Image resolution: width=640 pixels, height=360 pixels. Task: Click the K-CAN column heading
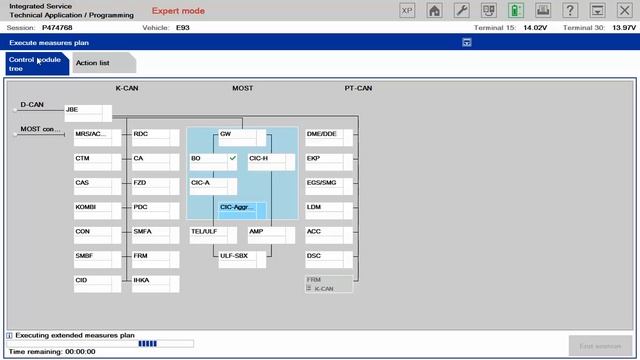click(x=127, y=88)
